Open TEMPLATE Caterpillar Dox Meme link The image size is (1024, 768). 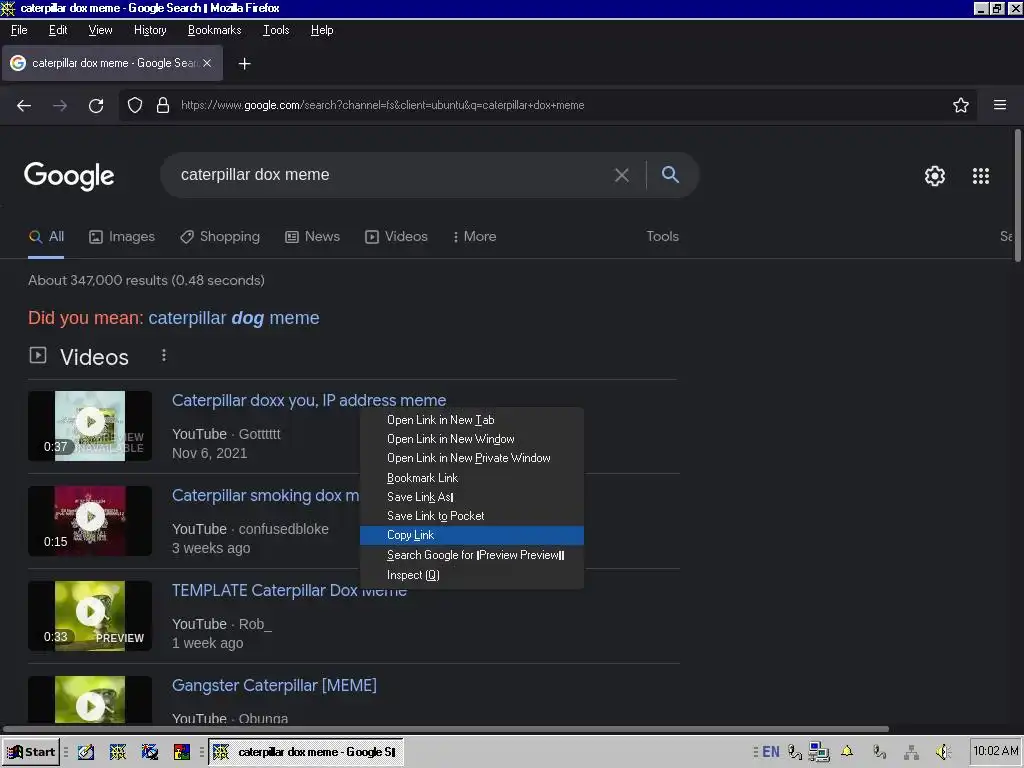(289, 590)
